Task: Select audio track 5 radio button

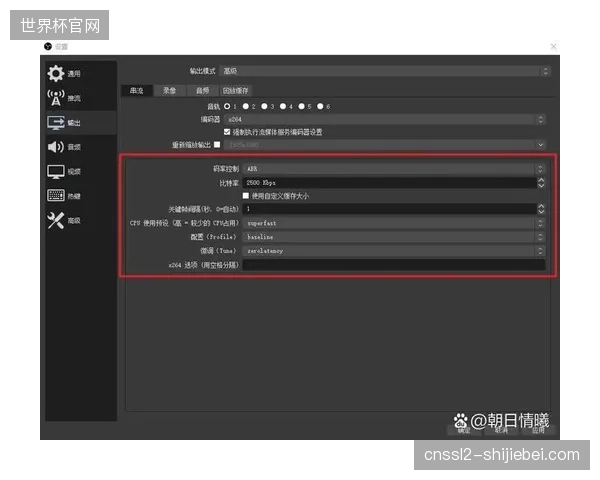Action: [302, 106]
